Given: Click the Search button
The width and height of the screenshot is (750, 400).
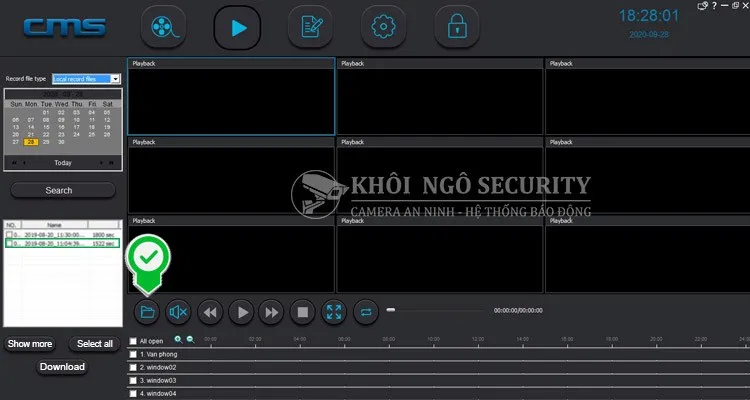Looking at the screenshot, I should tap(63, 190).
